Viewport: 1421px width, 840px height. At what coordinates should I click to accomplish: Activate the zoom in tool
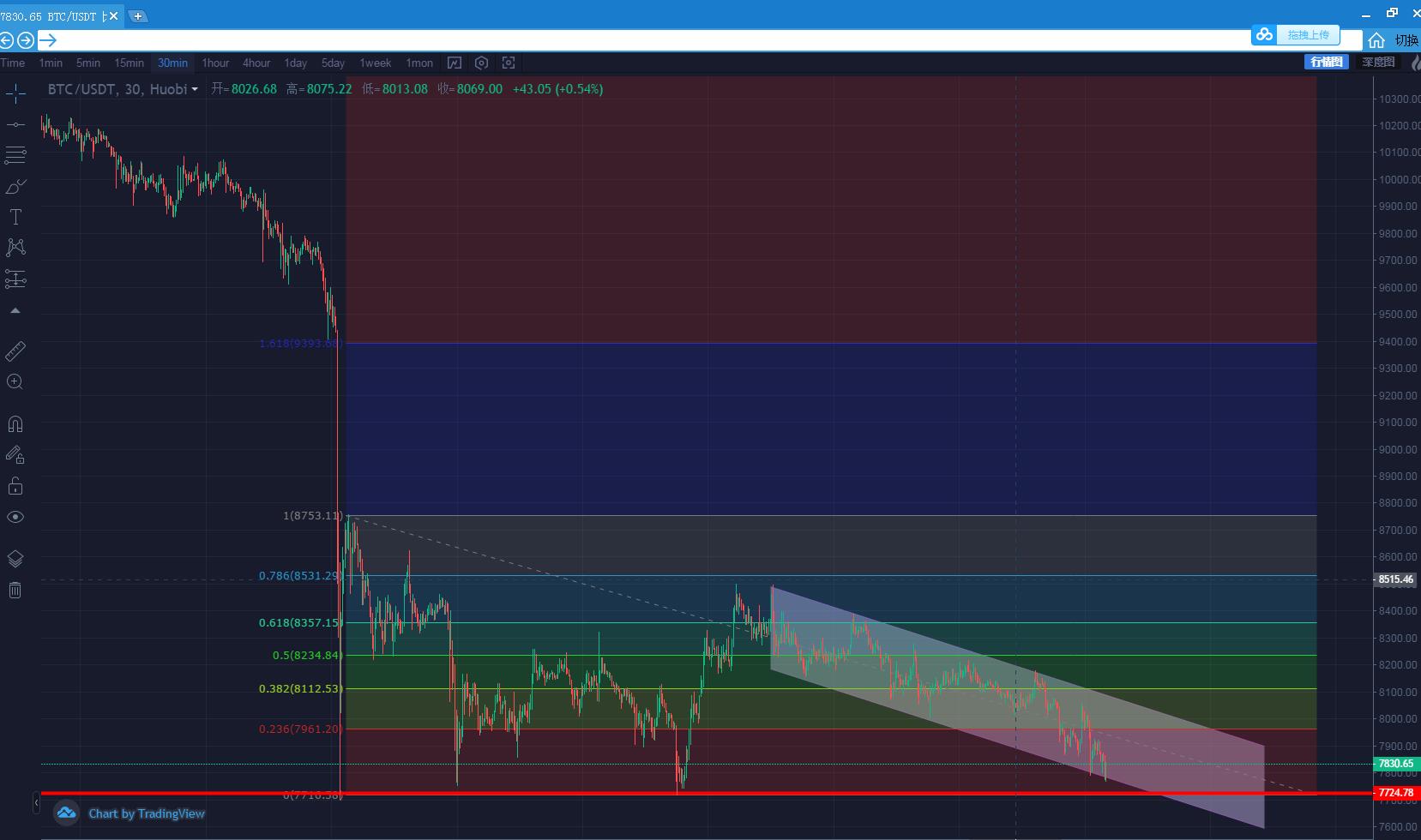[x=15, y=382]
